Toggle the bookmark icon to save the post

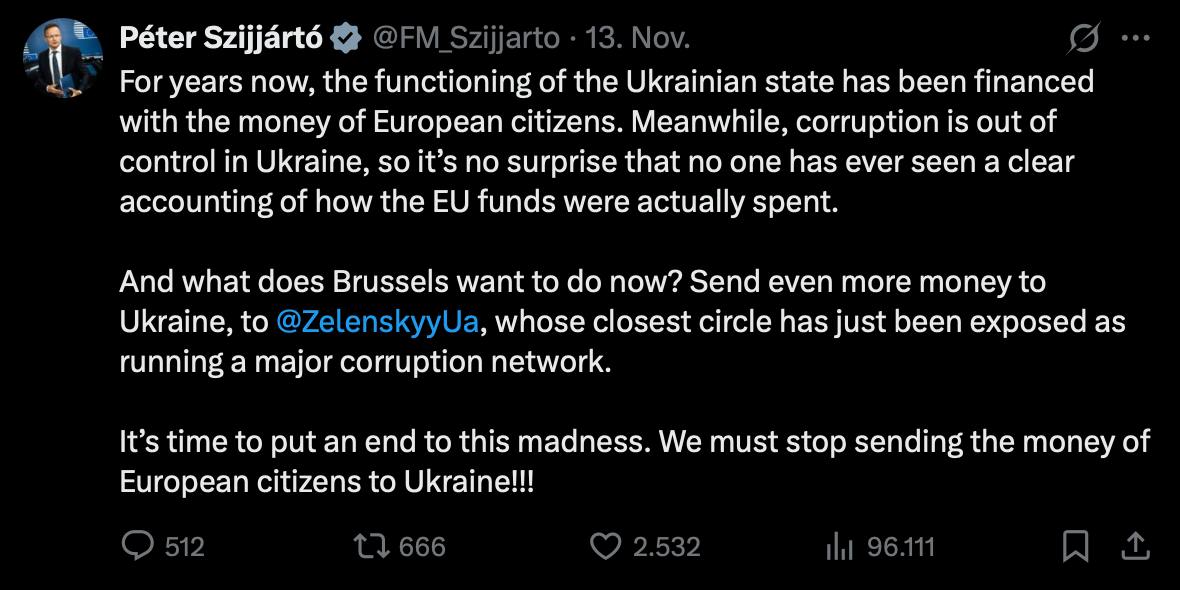click(x=1075, y=546)
